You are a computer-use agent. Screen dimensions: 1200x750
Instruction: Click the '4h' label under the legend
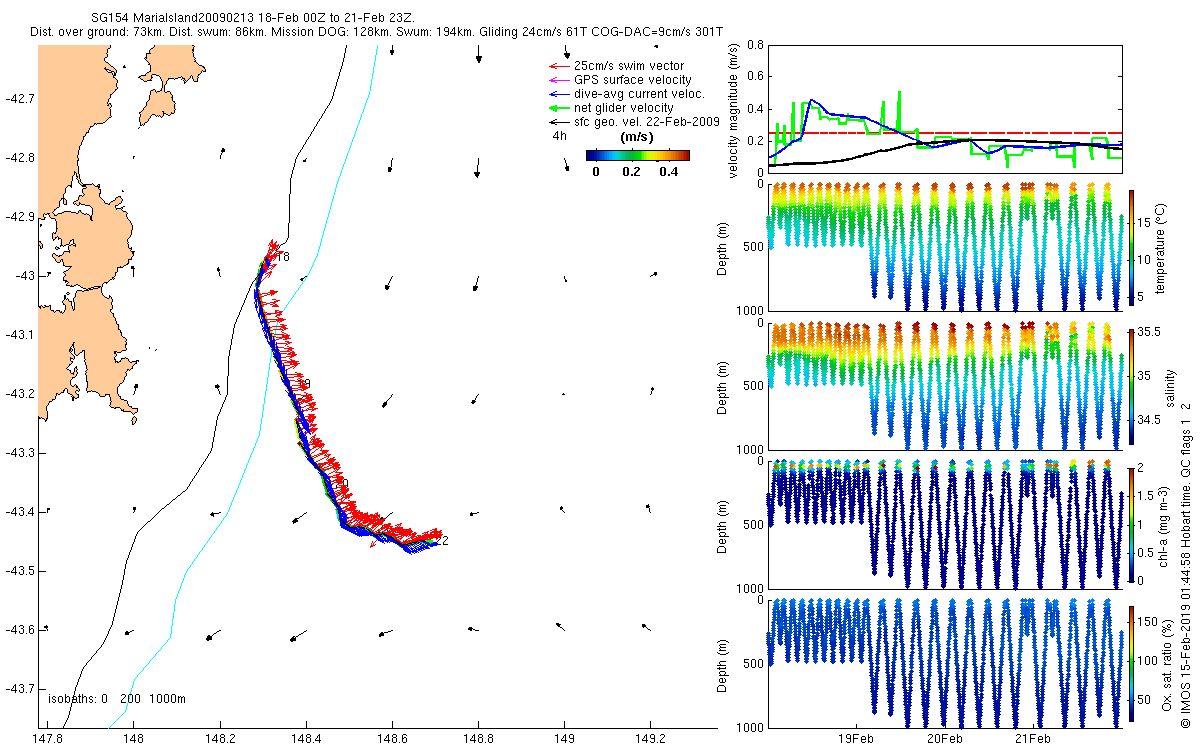(x=559, y=135)
